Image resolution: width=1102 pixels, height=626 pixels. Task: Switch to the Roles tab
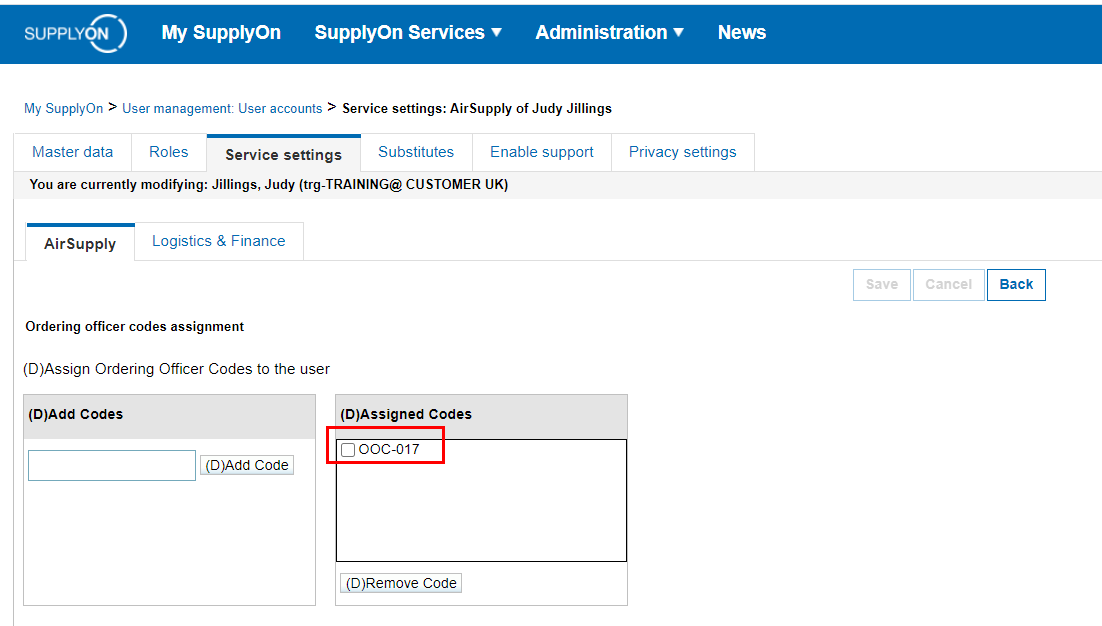pos(169,152)
